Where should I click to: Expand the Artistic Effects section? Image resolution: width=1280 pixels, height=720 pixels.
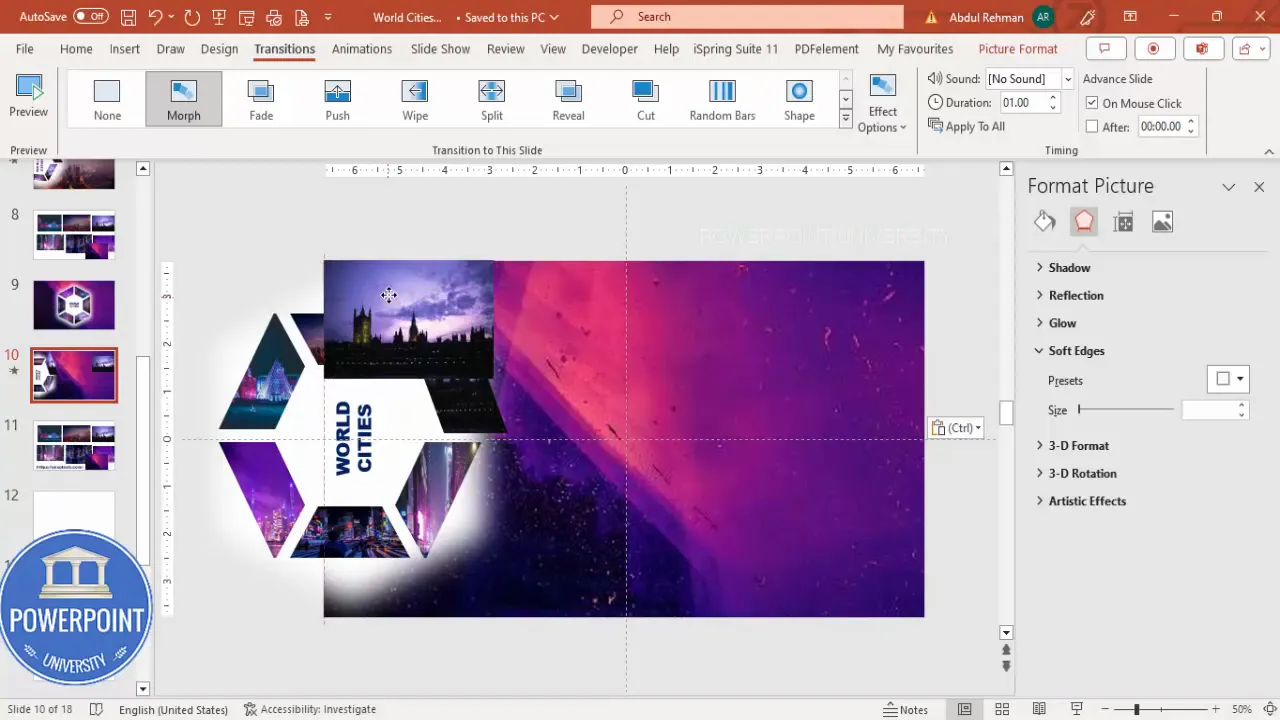(1087, 501)
